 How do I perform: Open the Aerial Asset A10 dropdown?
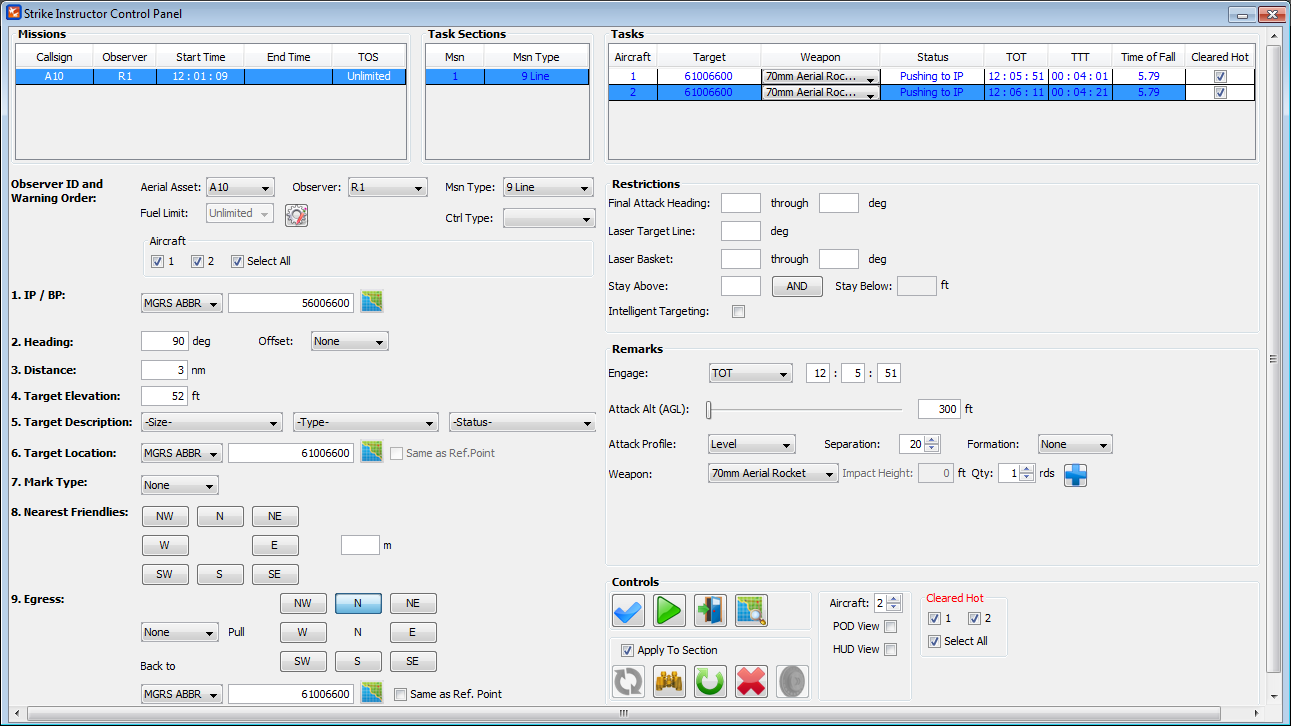(x=240, y=187)
